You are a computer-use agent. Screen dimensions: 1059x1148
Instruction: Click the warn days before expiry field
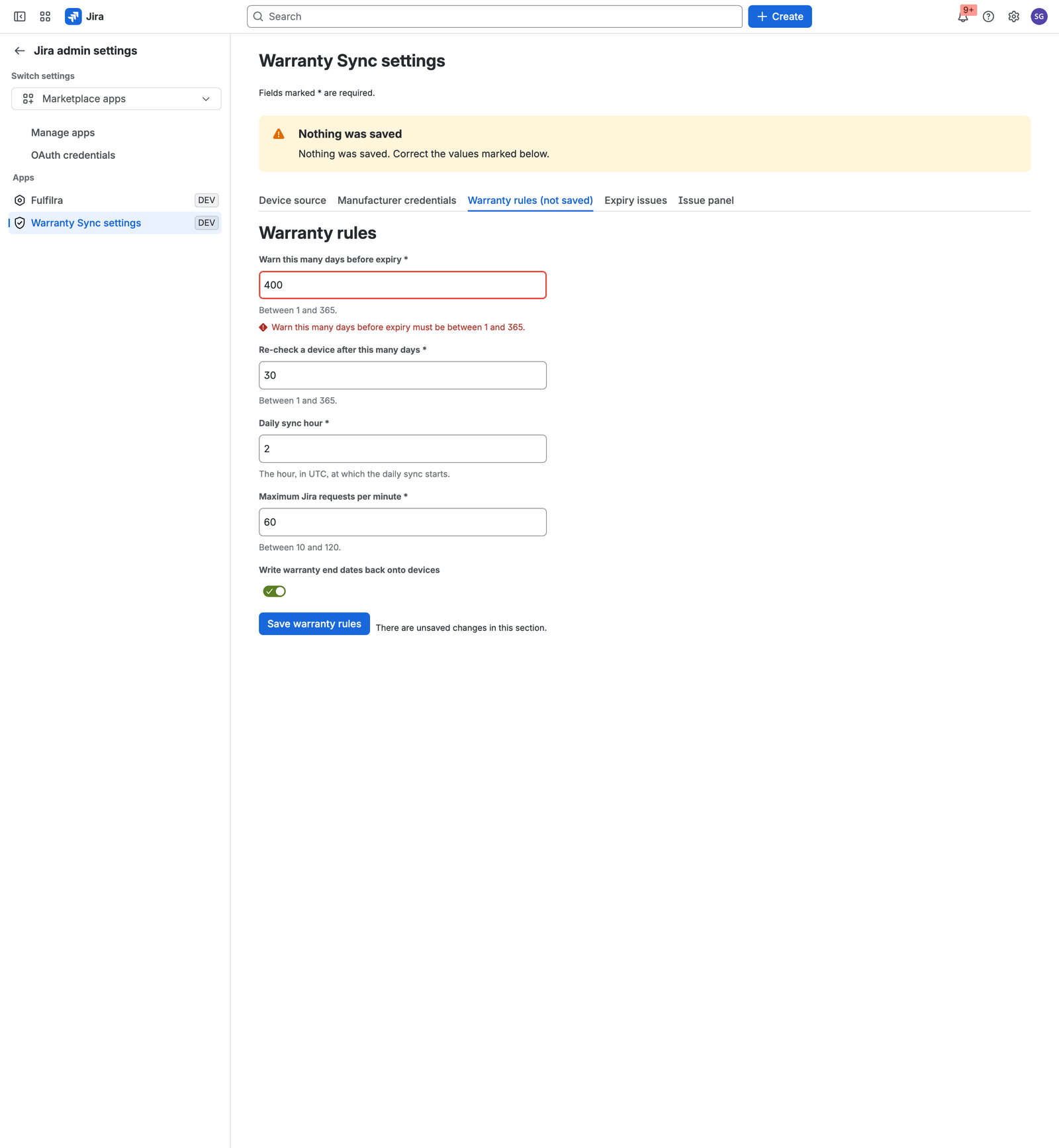coord(402,285)
